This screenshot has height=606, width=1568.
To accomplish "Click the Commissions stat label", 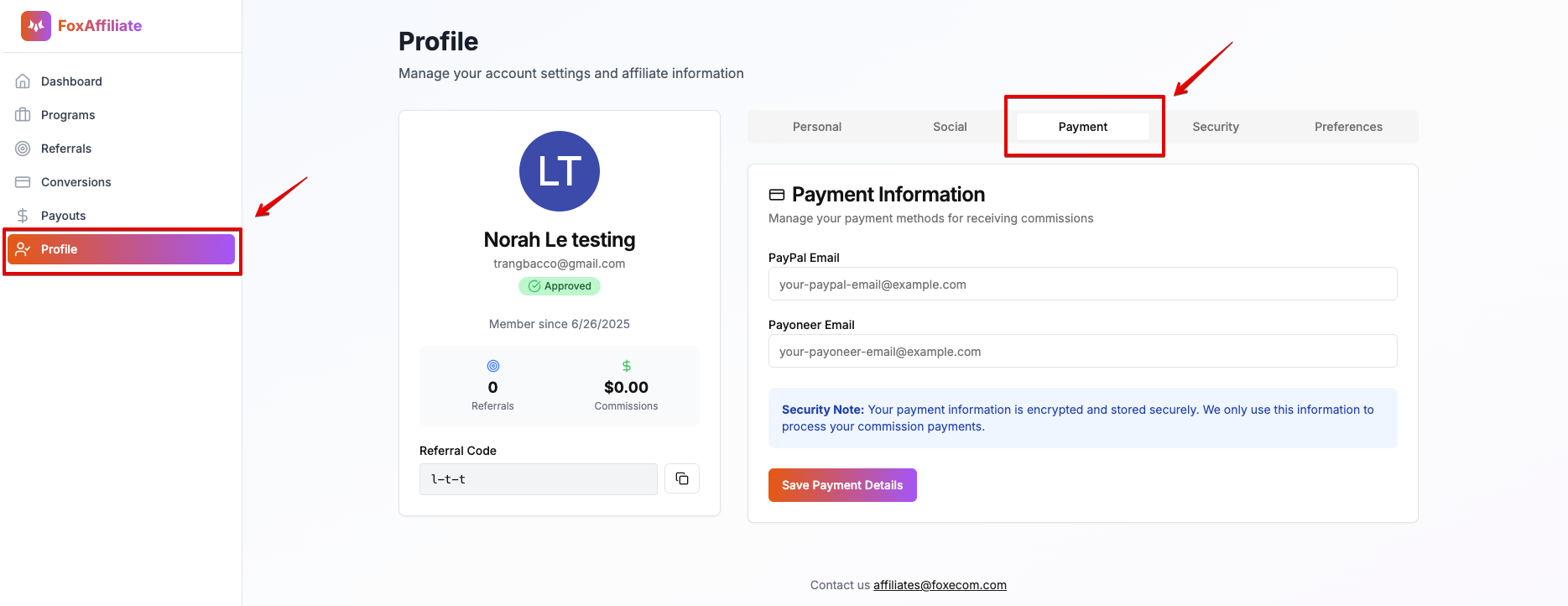I will (626, 406).
